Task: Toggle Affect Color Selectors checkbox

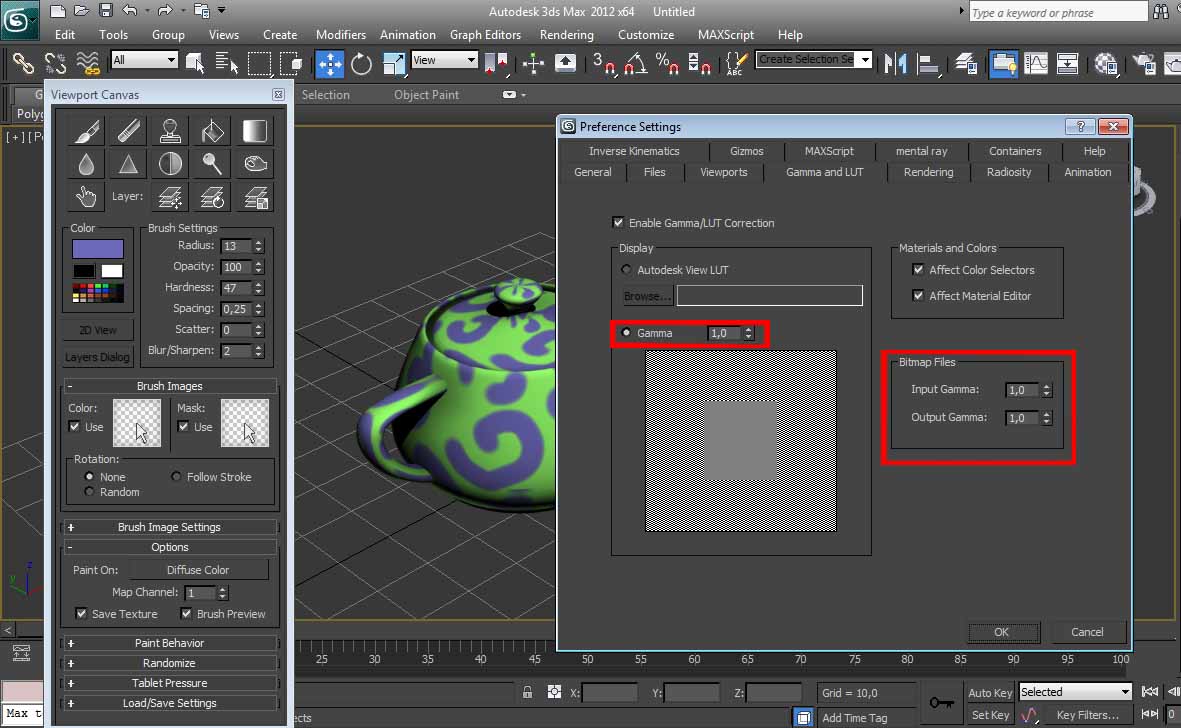Action: [x=918, y=270]
